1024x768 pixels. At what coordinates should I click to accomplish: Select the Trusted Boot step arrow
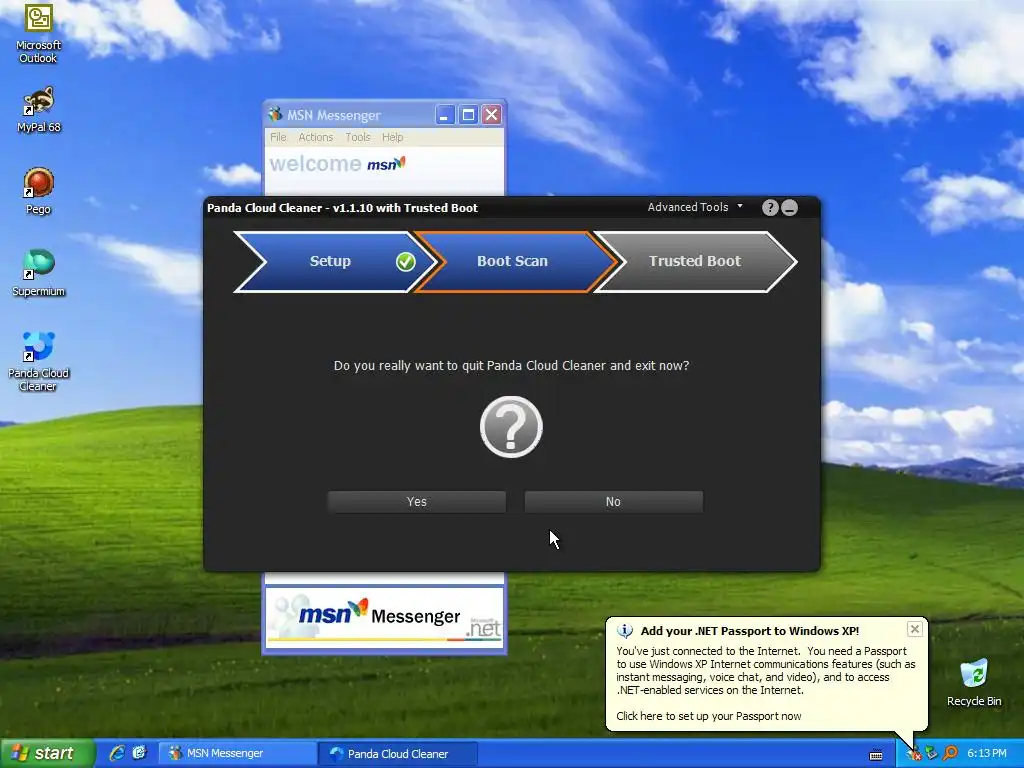point(695,261)
